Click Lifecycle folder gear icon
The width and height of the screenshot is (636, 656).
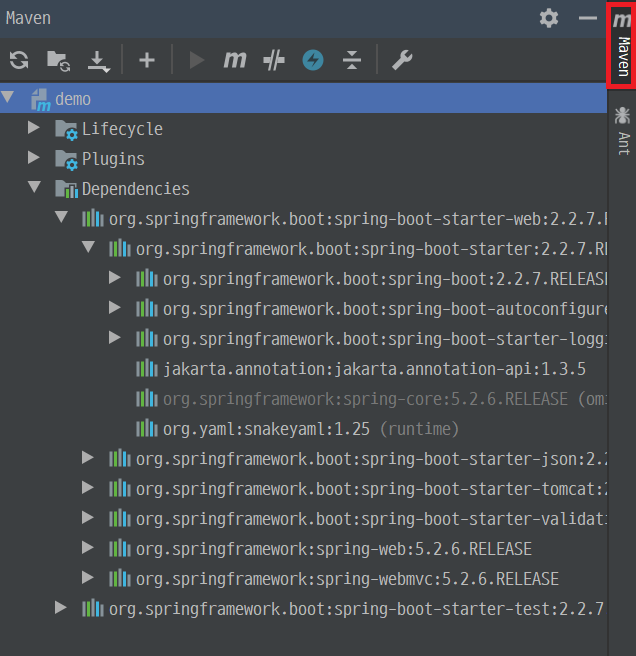(66, 129)
